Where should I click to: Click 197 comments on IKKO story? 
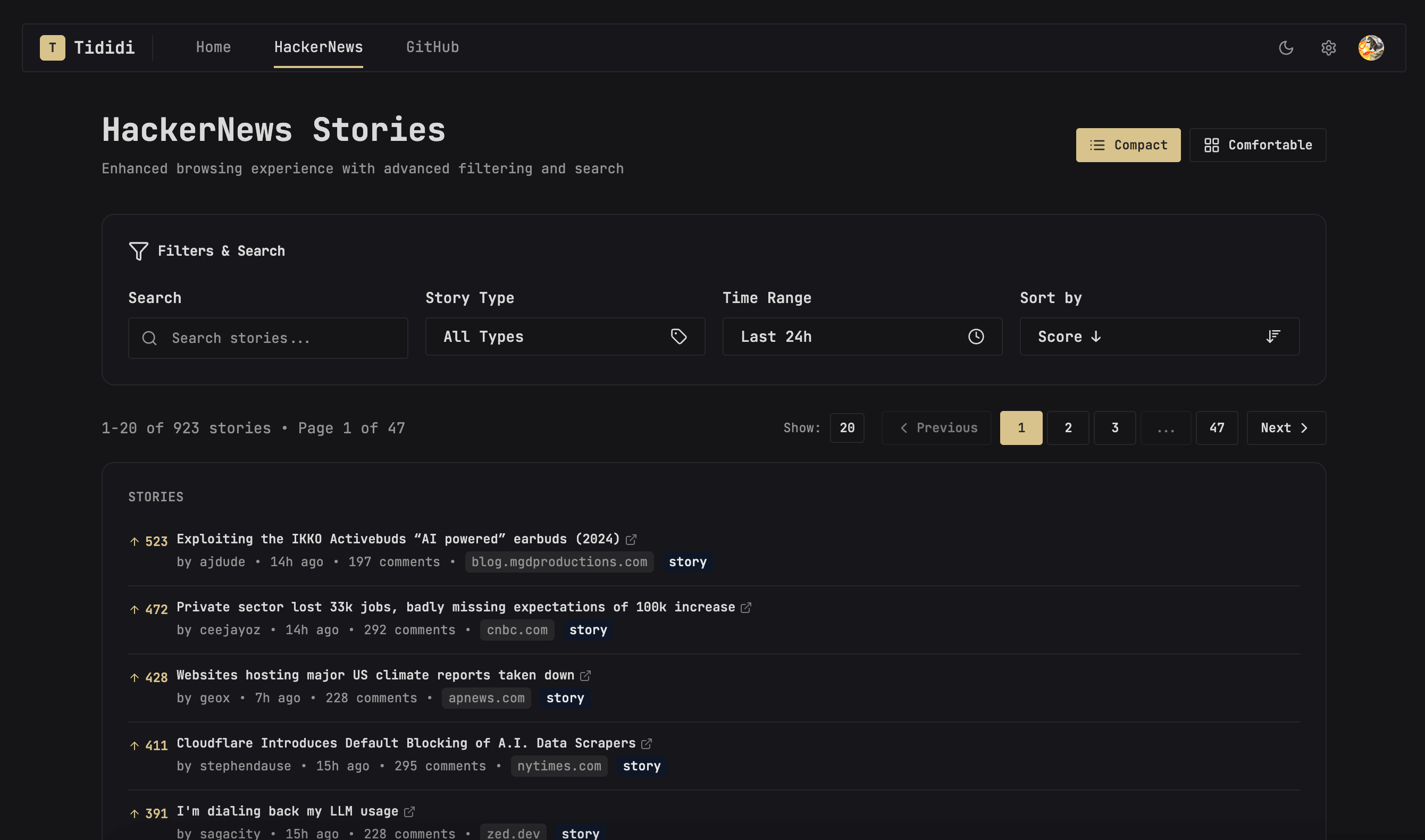pos(394,561)
